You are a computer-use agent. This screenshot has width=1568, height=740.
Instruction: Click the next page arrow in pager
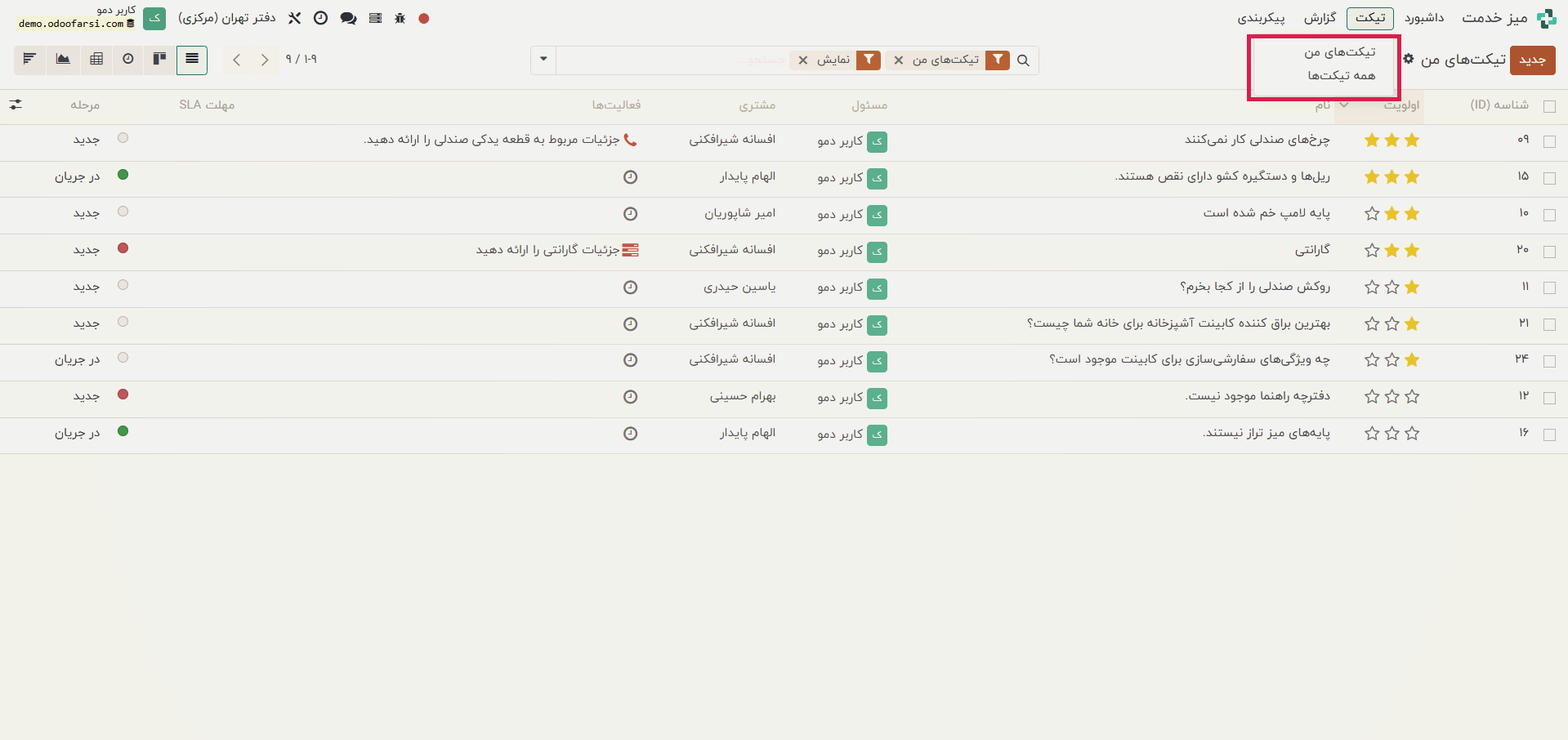237,60
